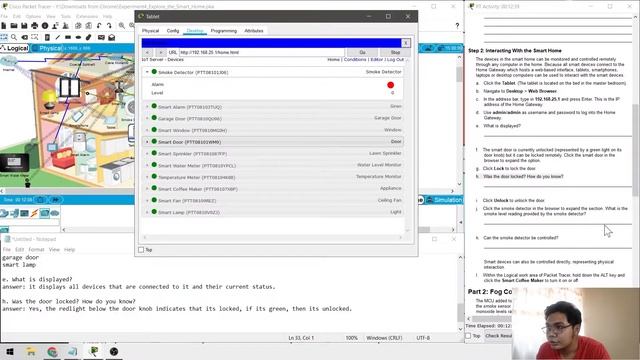Image resolution: width=640 pixels, height=360 pixels.
Task: Open the Config tab in Tablet window
Action: click(173, 31)
